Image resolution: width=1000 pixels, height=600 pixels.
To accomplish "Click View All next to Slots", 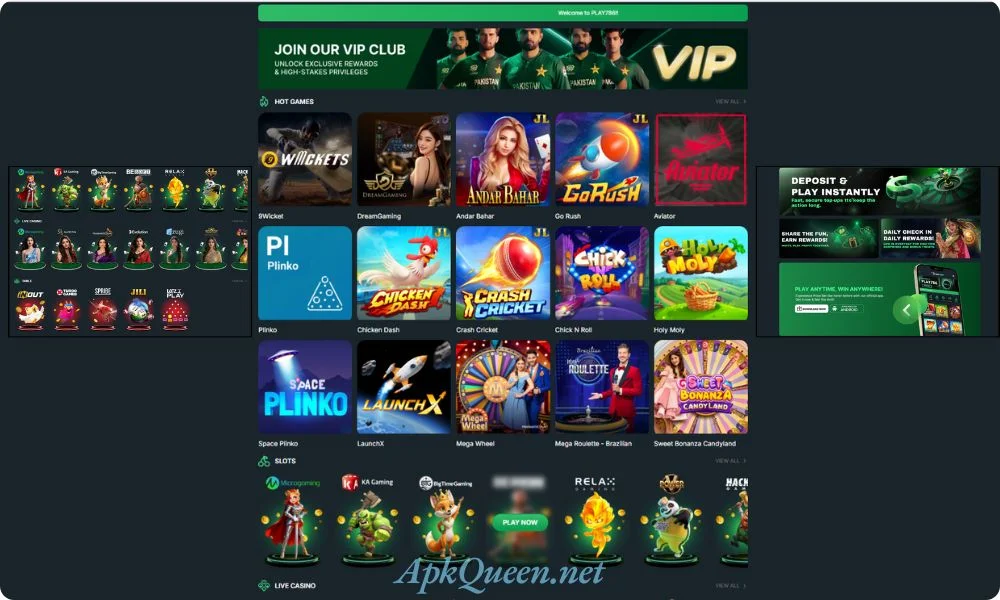I will [730, 460].
